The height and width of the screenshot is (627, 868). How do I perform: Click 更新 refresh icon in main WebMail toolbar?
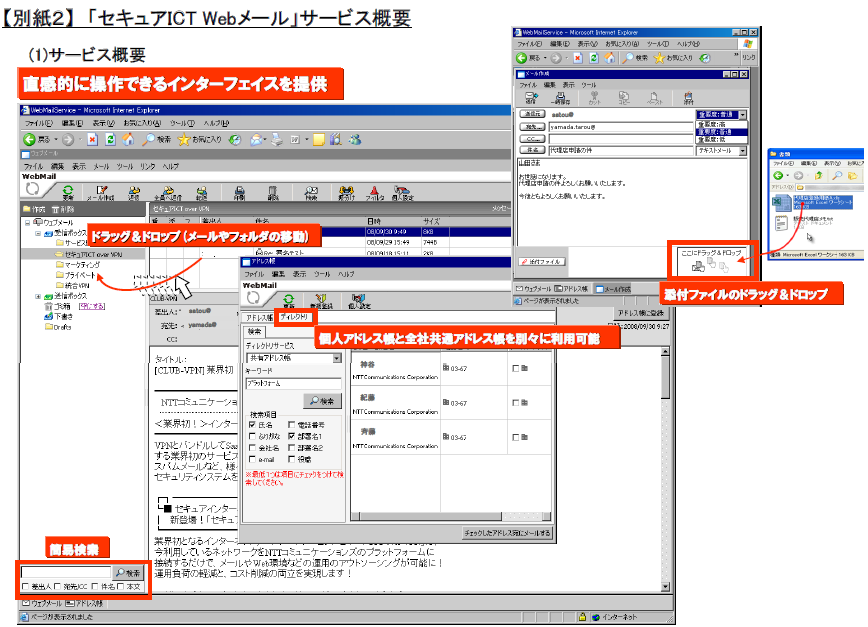coord(68,193)
